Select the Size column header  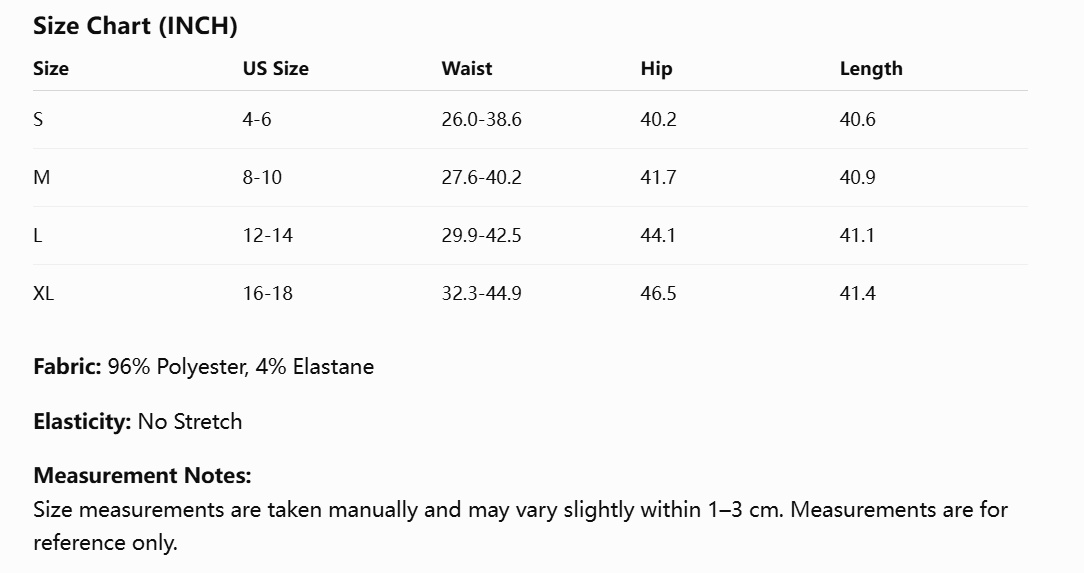point(51,68)
